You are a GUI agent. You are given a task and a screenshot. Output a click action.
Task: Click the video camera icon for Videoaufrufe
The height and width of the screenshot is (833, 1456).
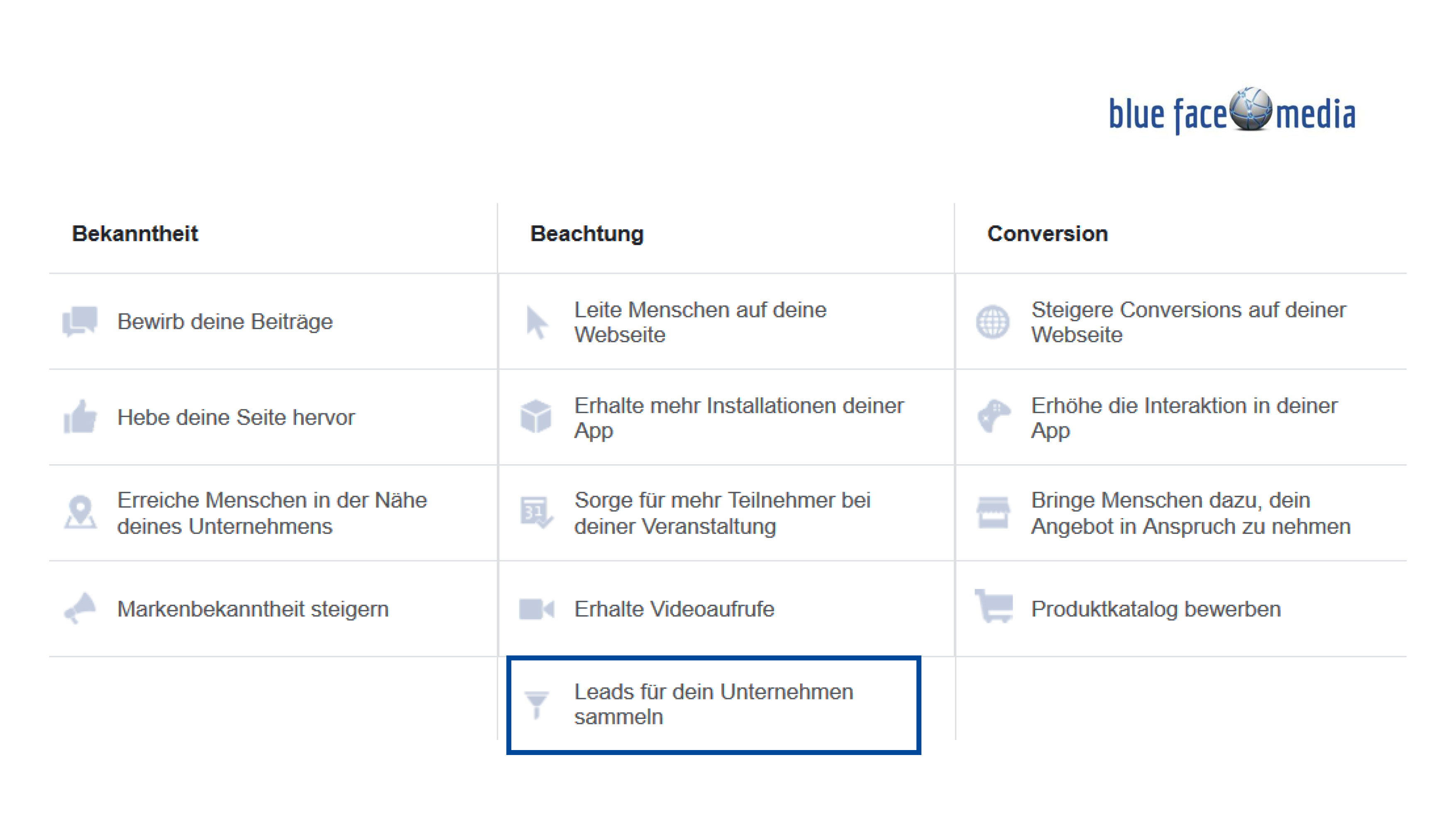(x=536, y=609)
